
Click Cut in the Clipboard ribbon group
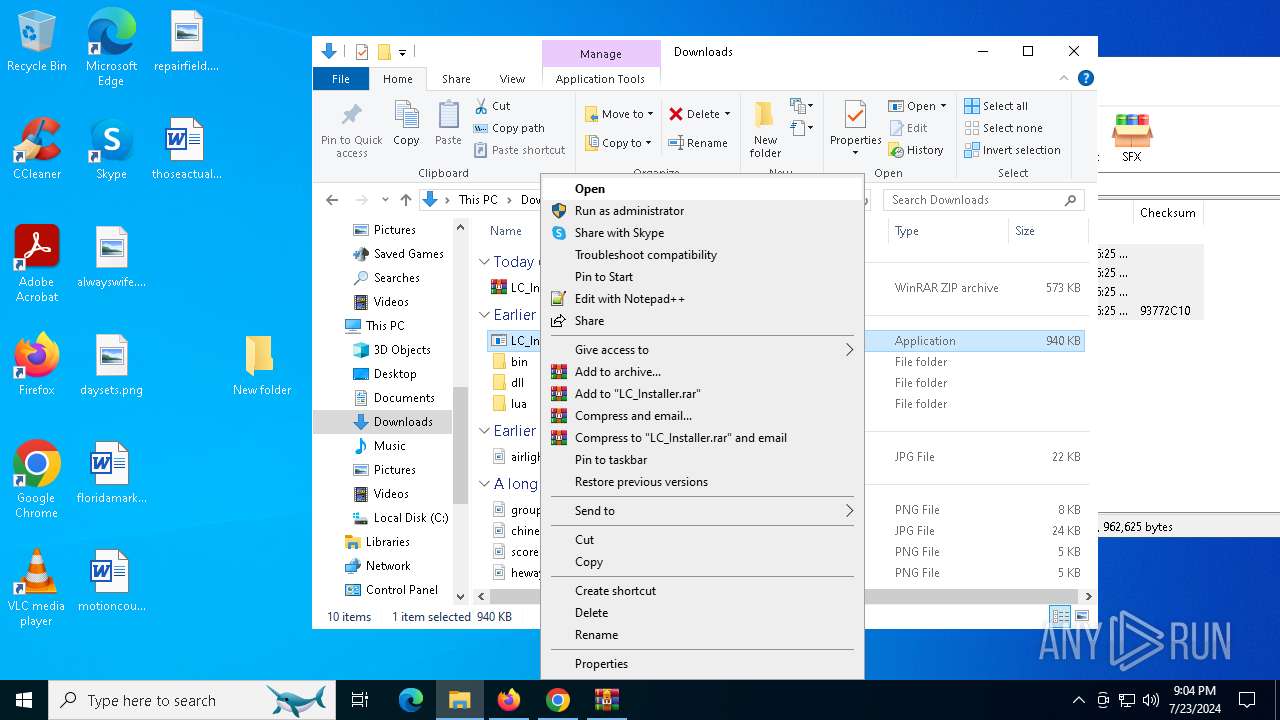[492, 106]
